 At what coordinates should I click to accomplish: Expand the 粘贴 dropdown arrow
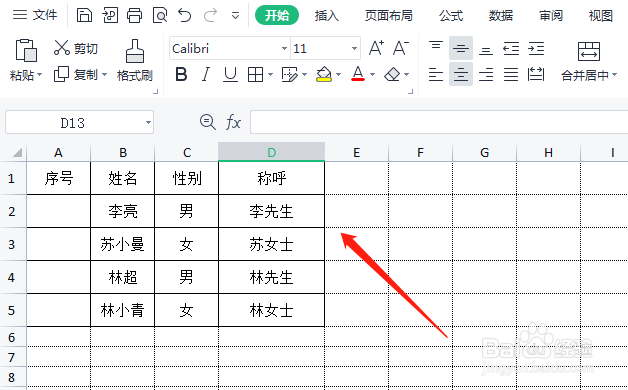pyautogui.click(x=40, y=75)
